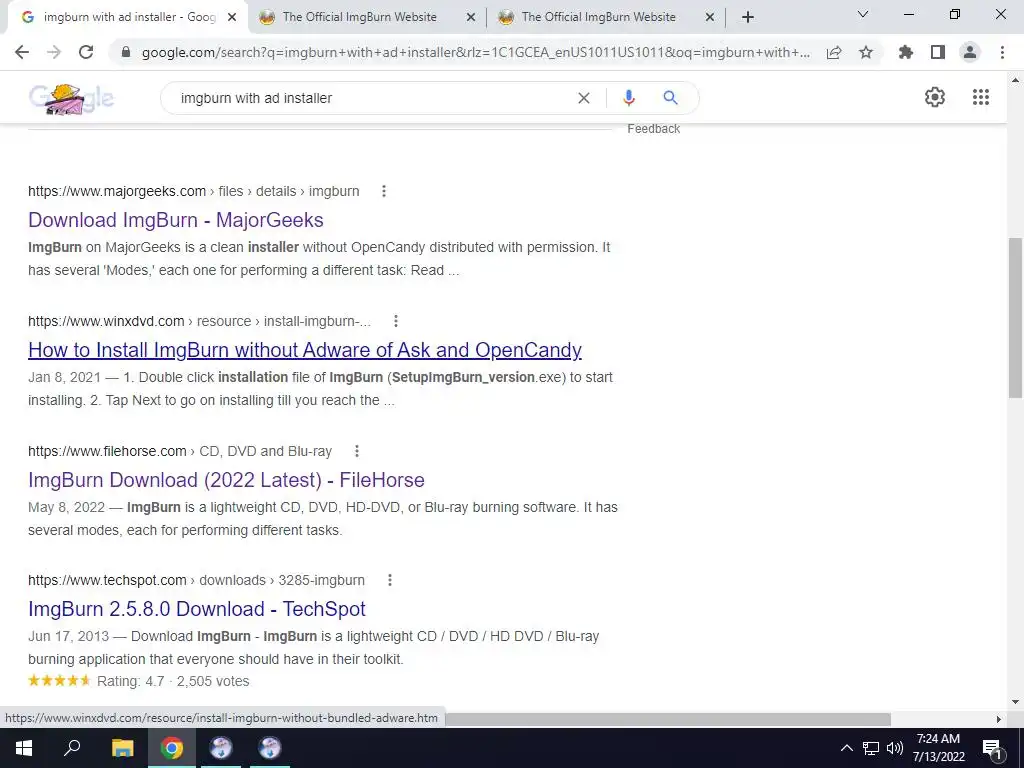Open the Windows notification center
Viewport: 1024px width, 768px height.
click(x=993, y=749)
